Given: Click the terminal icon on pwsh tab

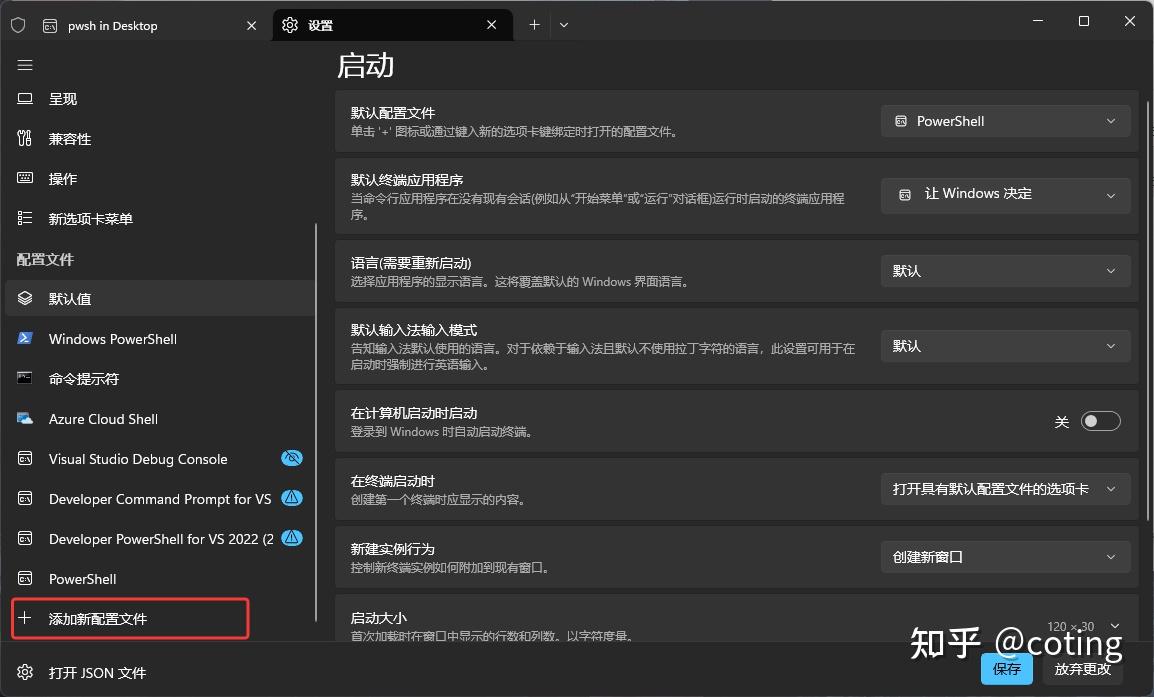Looking at the screenshot, I should tap(50, 26).
